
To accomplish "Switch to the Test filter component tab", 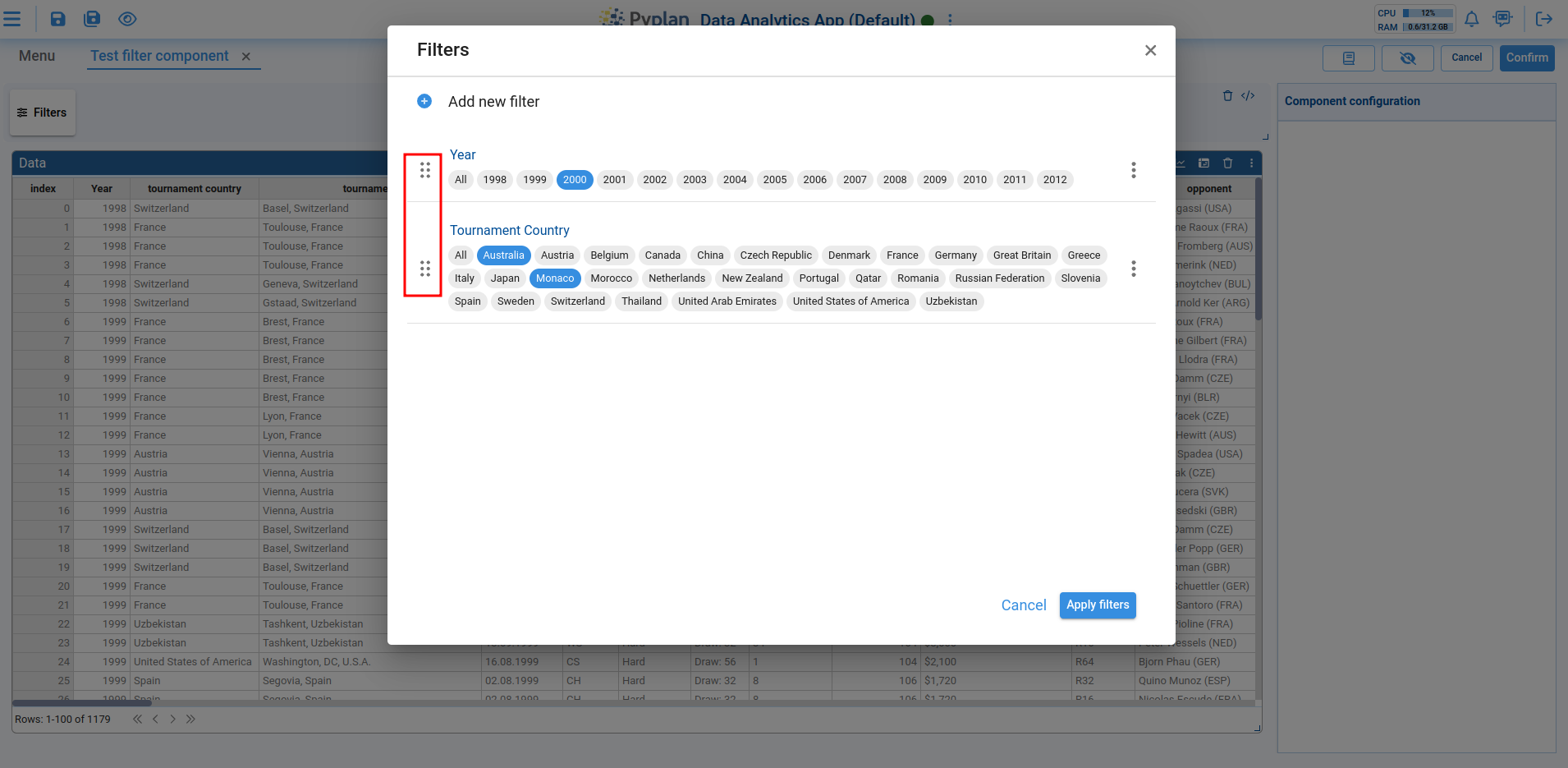I will point(160,56).
